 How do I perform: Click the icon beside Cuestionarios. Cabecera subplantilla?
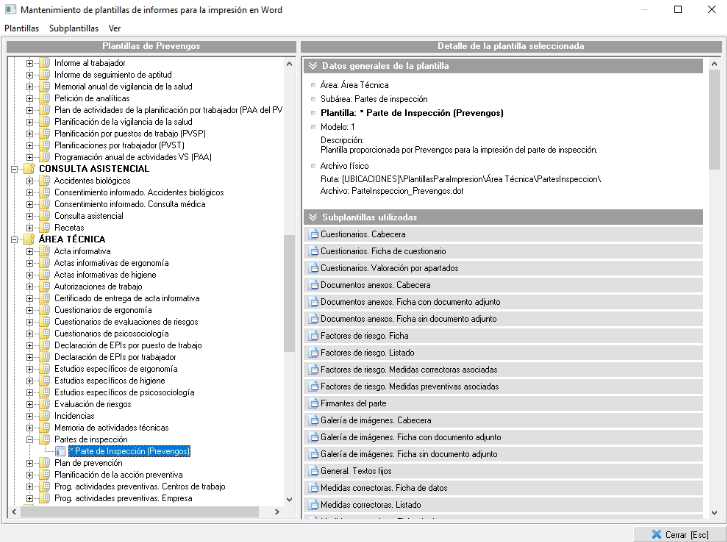pyautogui.click(x=313, y=233)
